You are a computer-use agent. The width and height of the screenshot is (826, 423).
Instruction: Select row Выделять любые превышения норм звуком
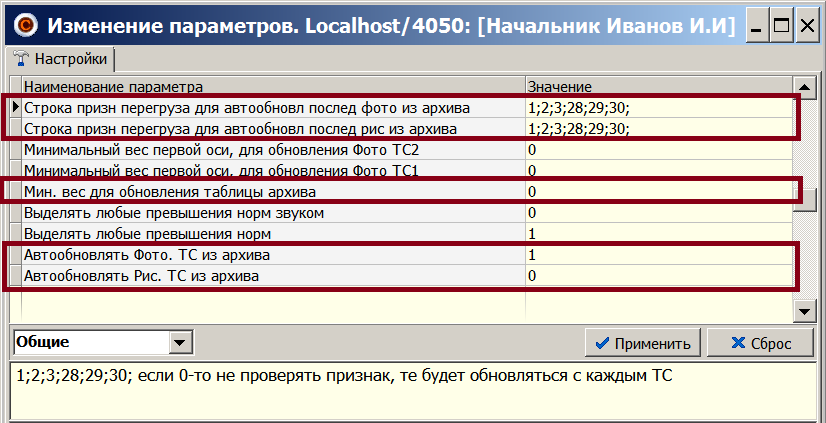click(272, 212)
